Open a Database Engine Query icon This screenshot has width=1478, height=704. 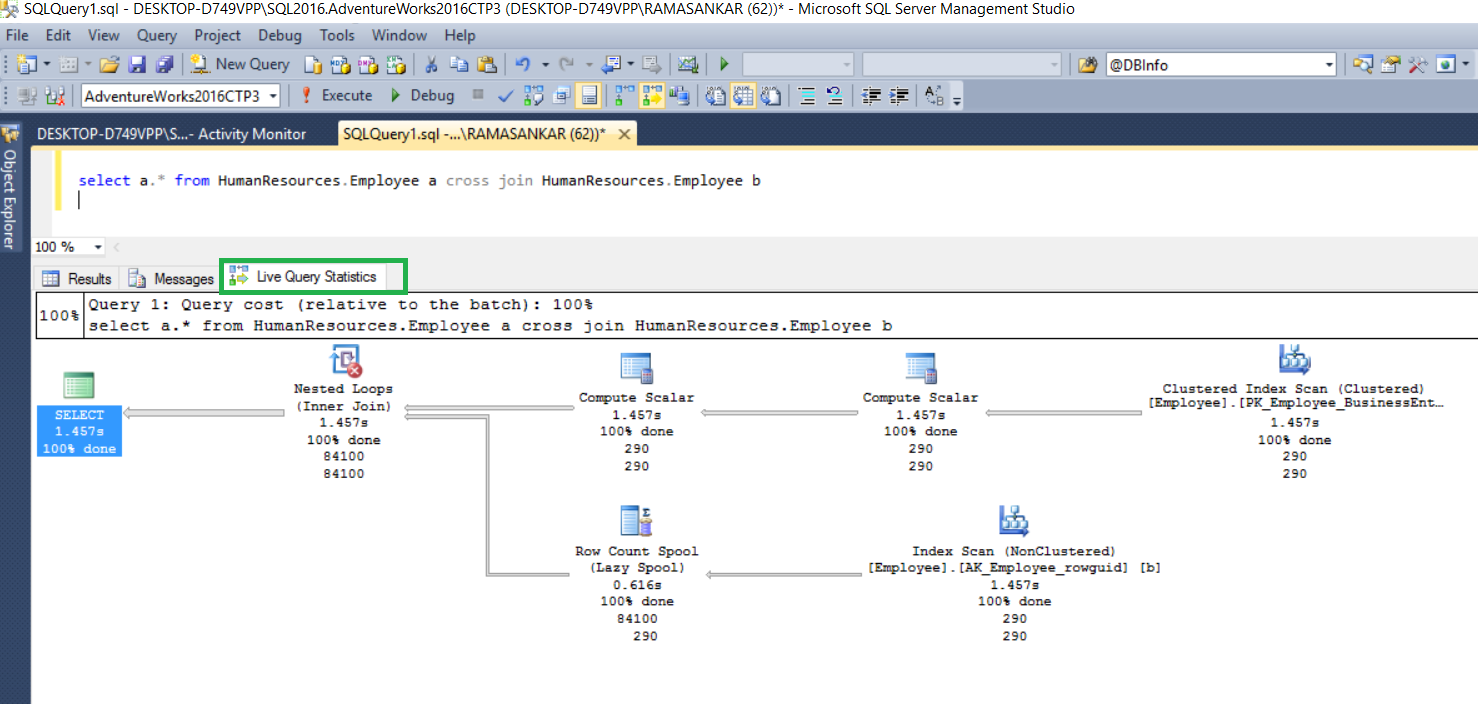coord(313,64)
